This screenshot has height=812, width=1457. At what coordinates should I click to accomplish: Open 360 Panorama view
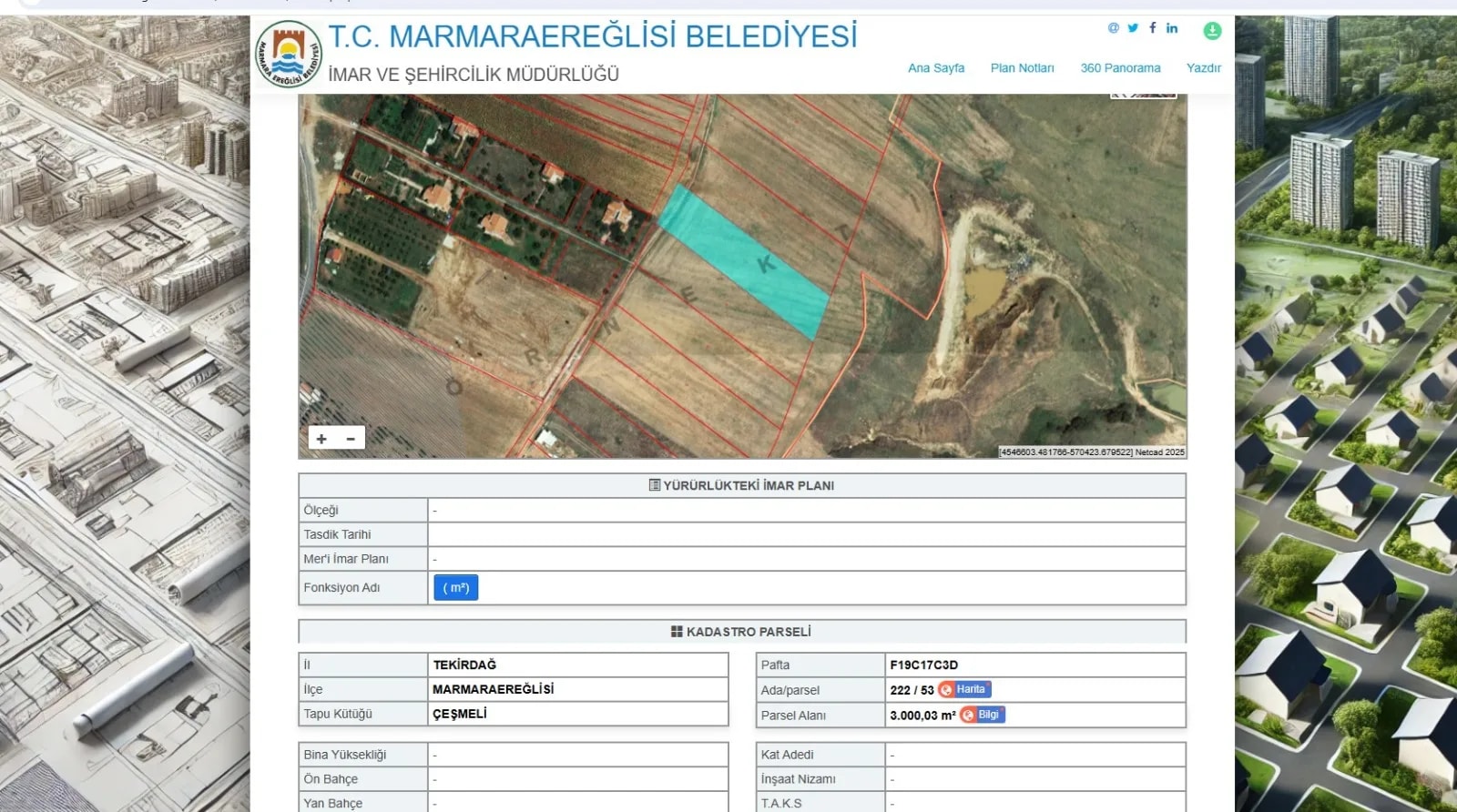click(1120, 68)
